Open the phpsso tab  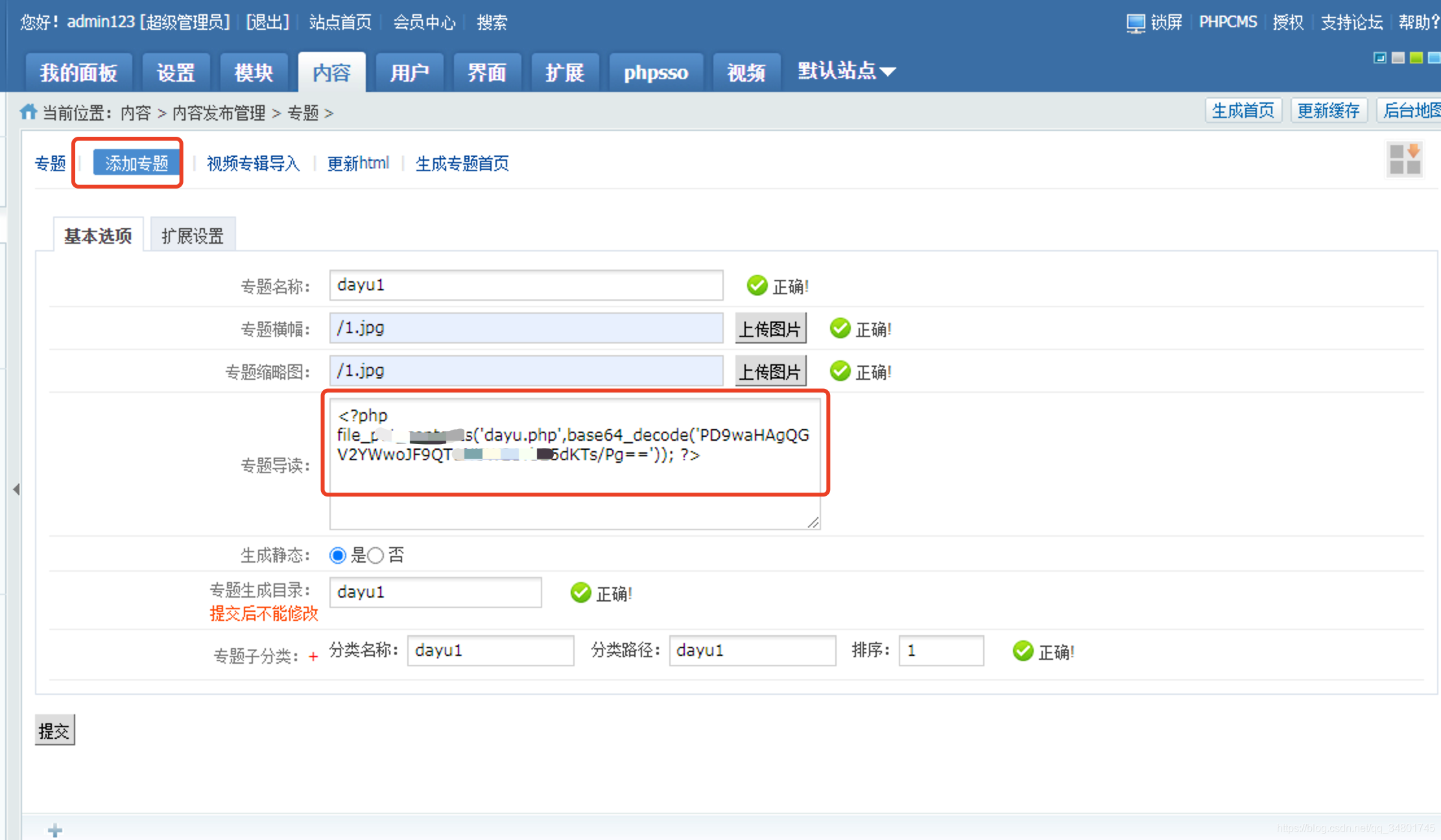[656, 73]
